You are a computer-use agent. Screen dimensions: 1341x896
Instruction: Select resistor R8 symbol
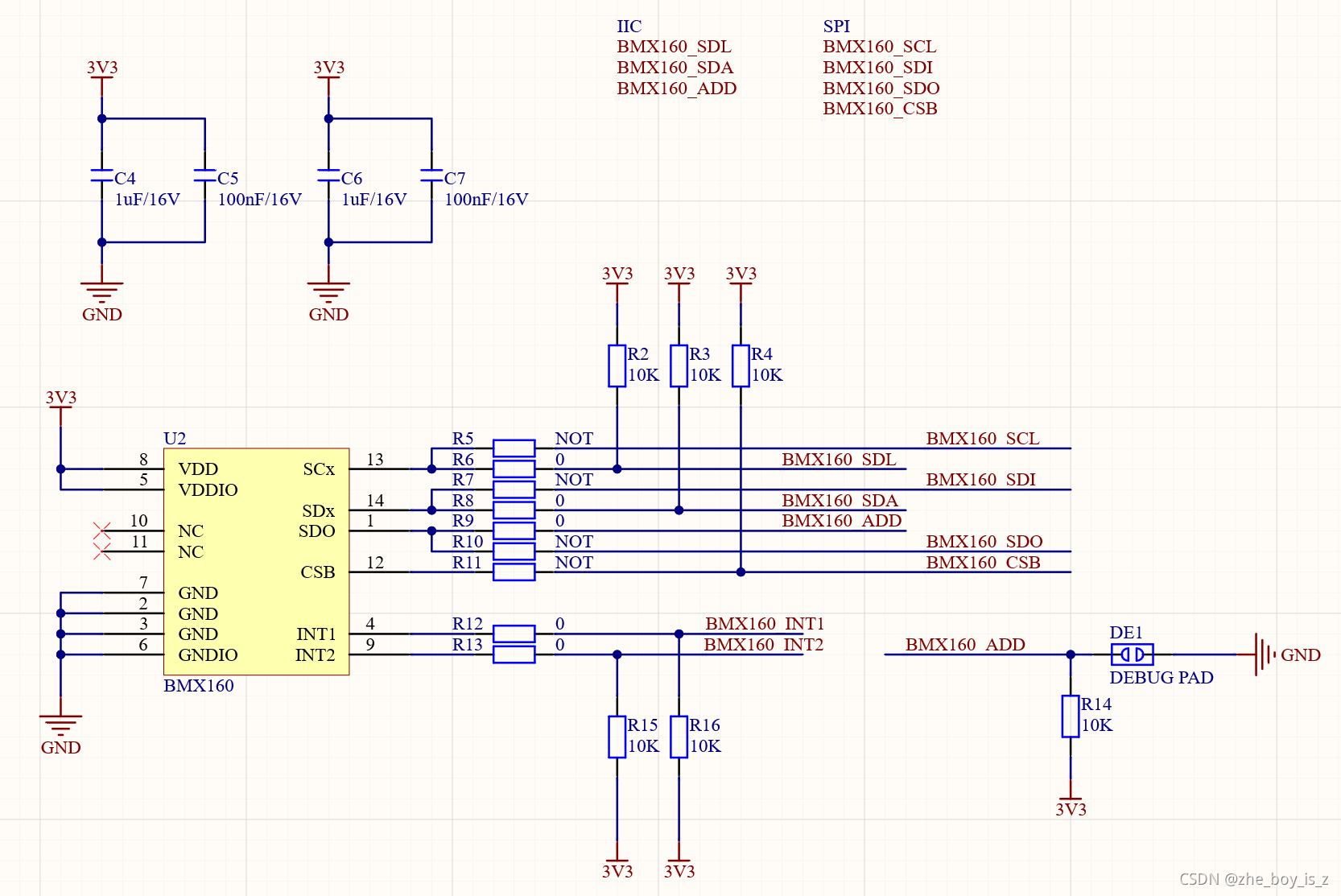pos(514,510)
